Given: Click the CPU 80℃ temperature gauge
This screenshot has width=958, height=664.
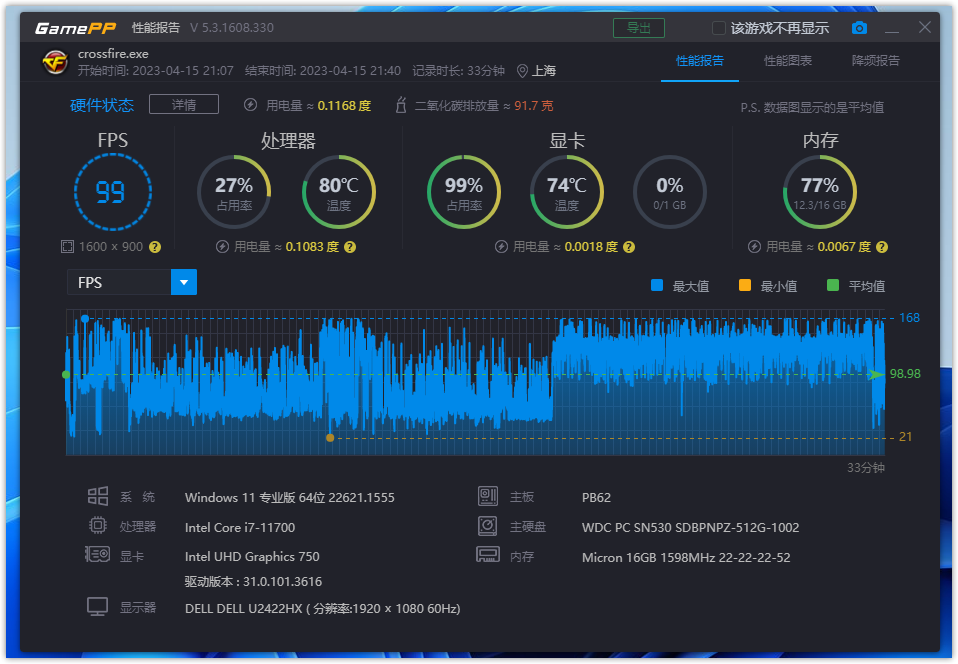Looking at the screenshot, I should pyautogui.click(x=338, y=192).
